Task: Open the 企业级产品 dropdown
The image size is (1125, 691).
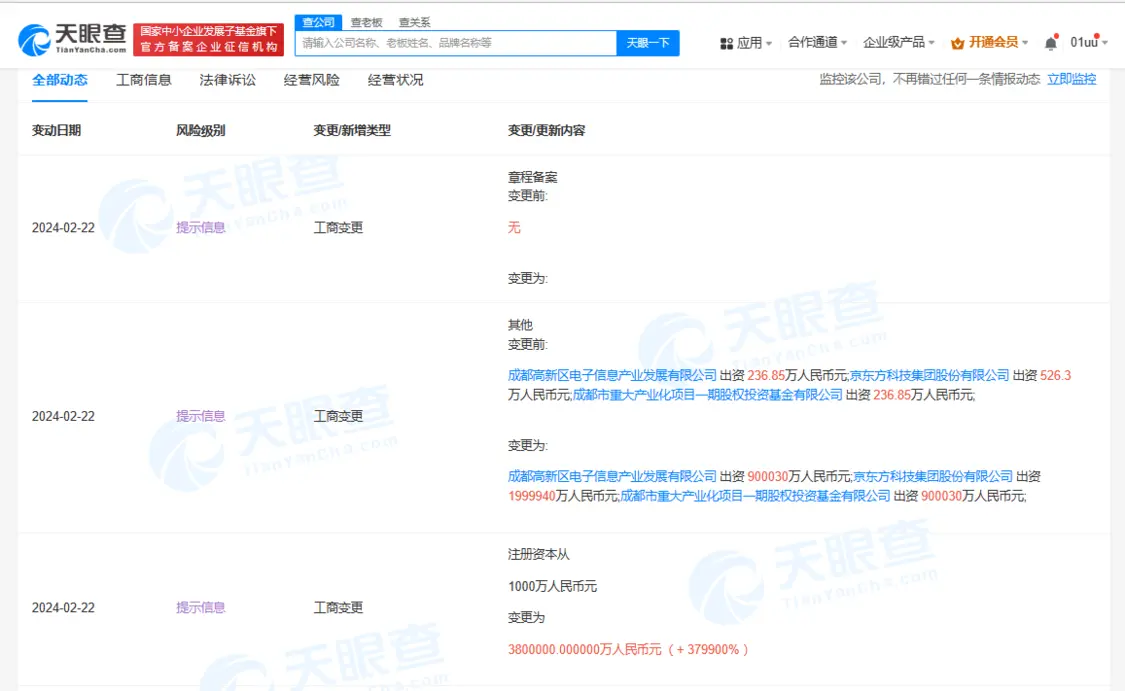Action: tap(898, 43)
